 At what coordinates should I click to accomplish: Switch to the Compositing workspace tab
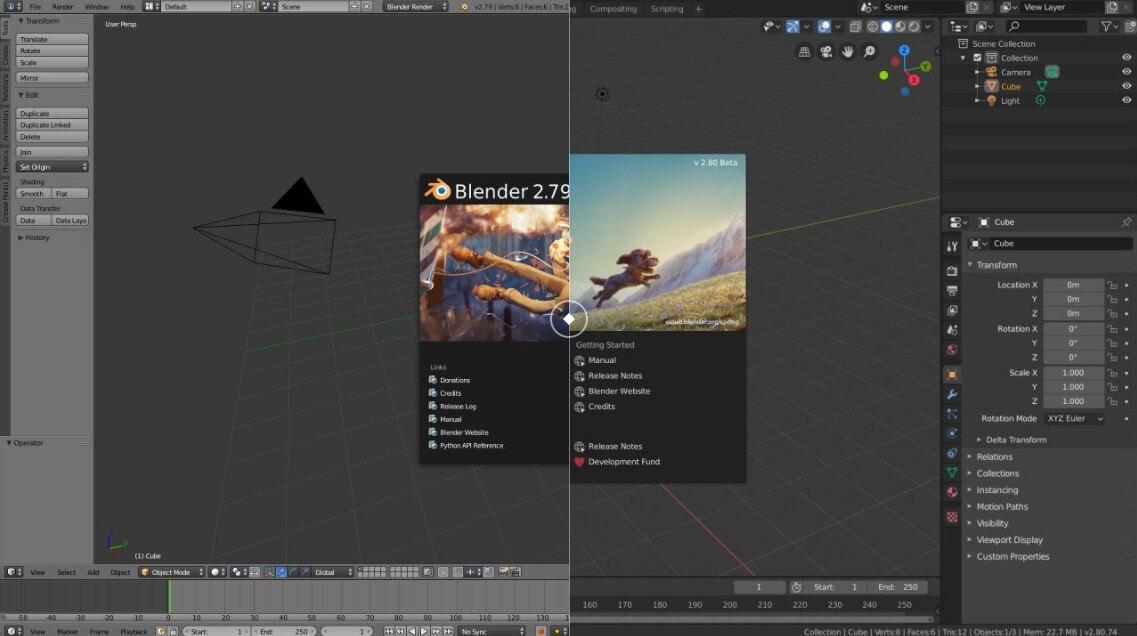tap(613, 9)
